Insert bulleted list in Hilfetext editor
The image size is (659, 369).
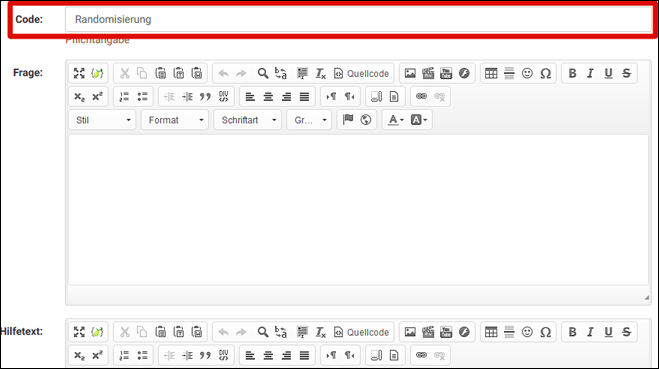click(142, 355)
